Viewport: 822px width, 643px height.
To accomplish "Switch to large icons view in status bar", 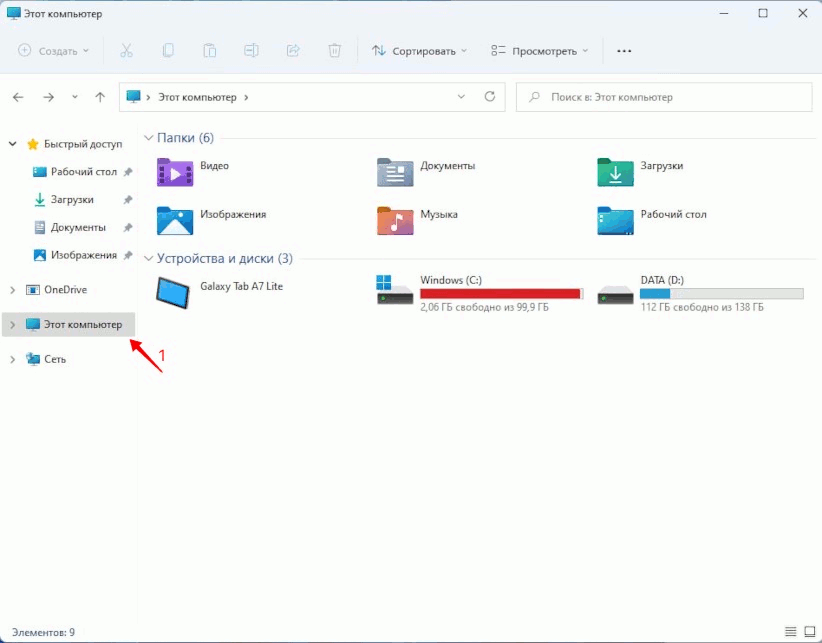I will 810,631.
